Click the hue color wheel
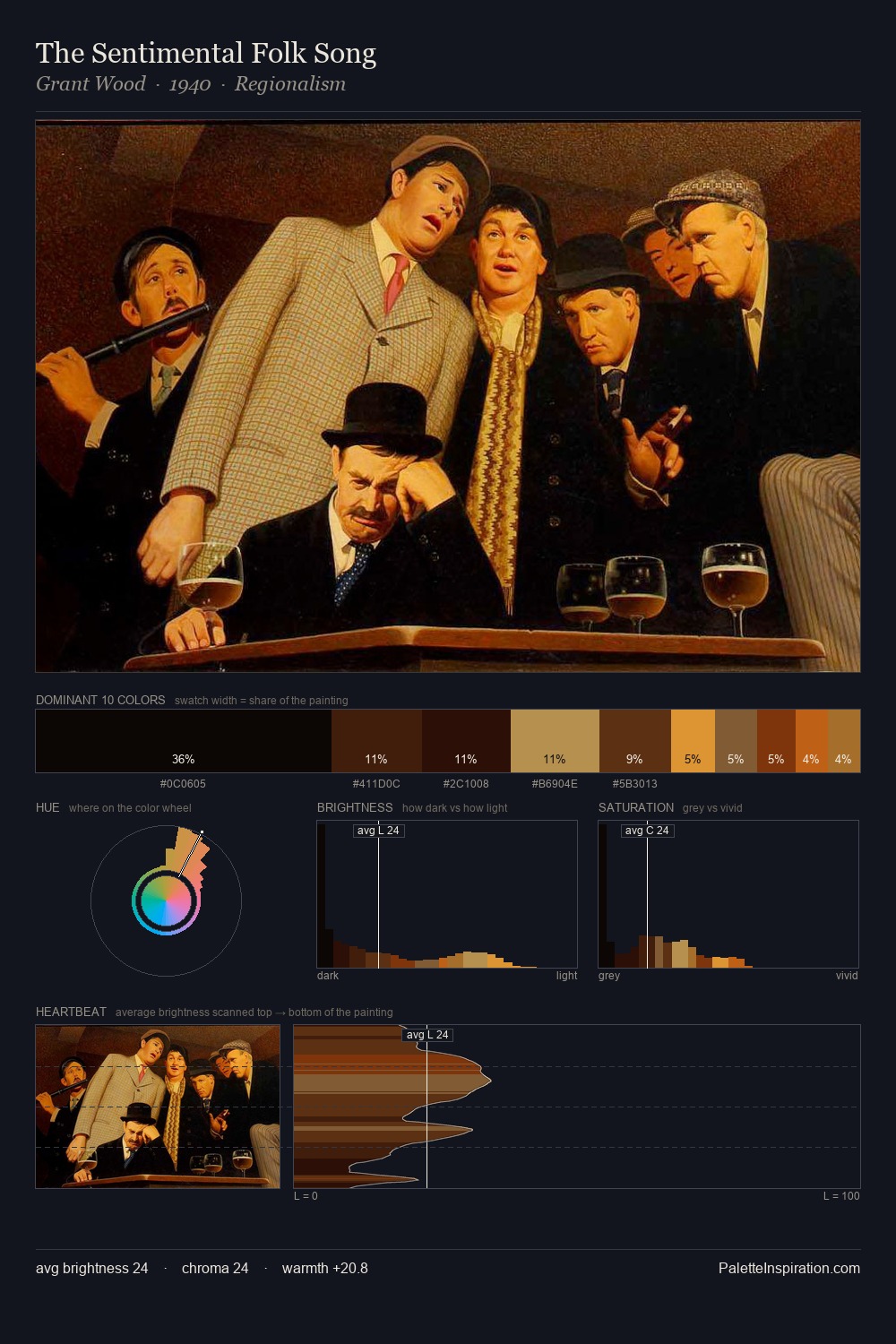896x1344 pixels. point(166,900)
